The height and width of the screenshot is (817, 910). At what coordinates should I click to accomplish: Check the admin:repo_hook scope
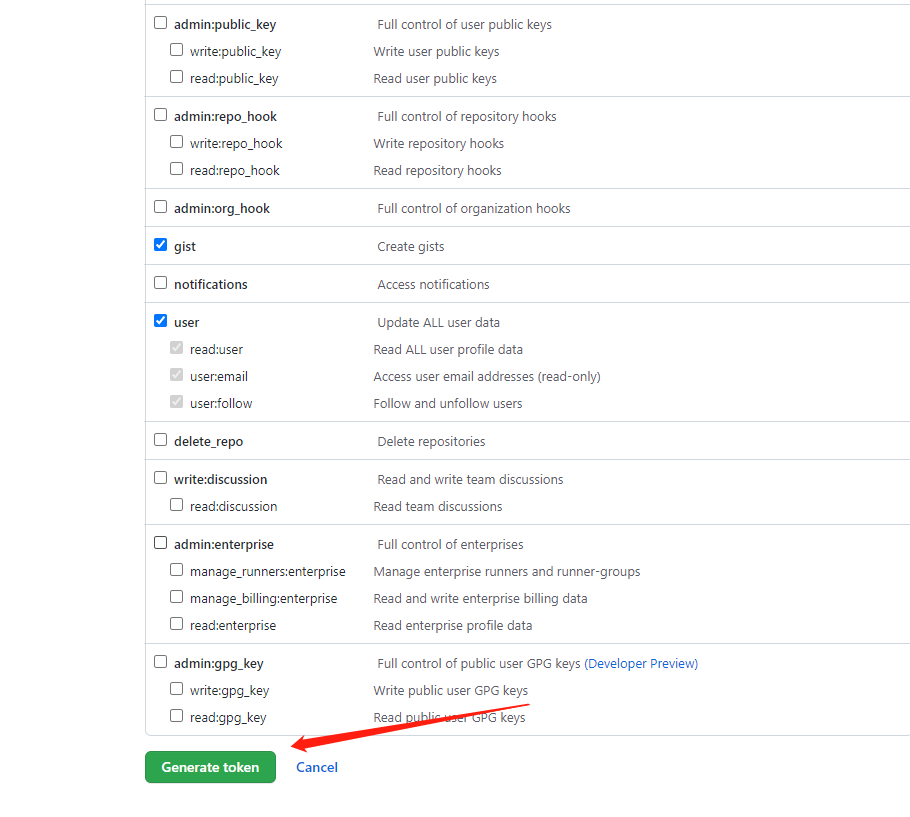coord(160,114)
